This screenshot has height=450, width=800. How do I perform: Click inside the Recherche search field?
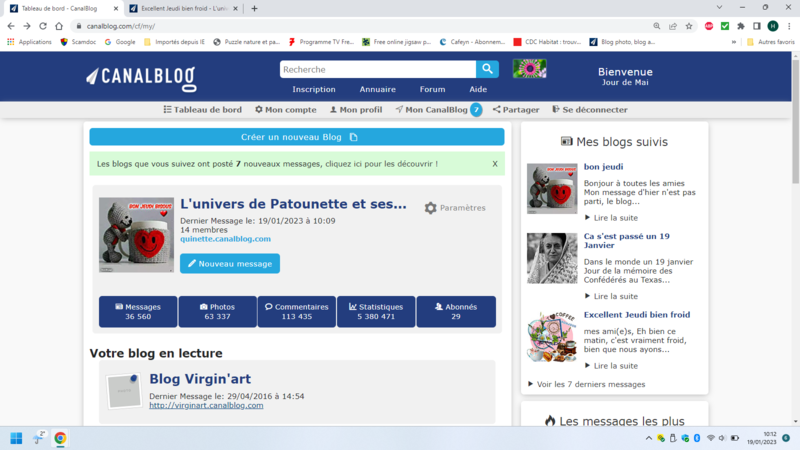378,69
